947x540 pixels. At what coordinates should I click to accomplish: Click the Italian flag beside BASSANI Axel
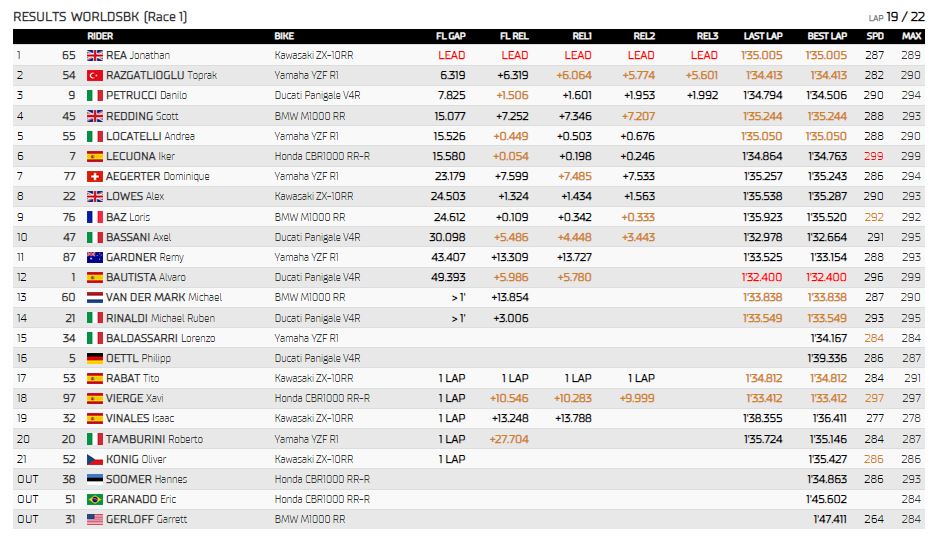point(95,237)
